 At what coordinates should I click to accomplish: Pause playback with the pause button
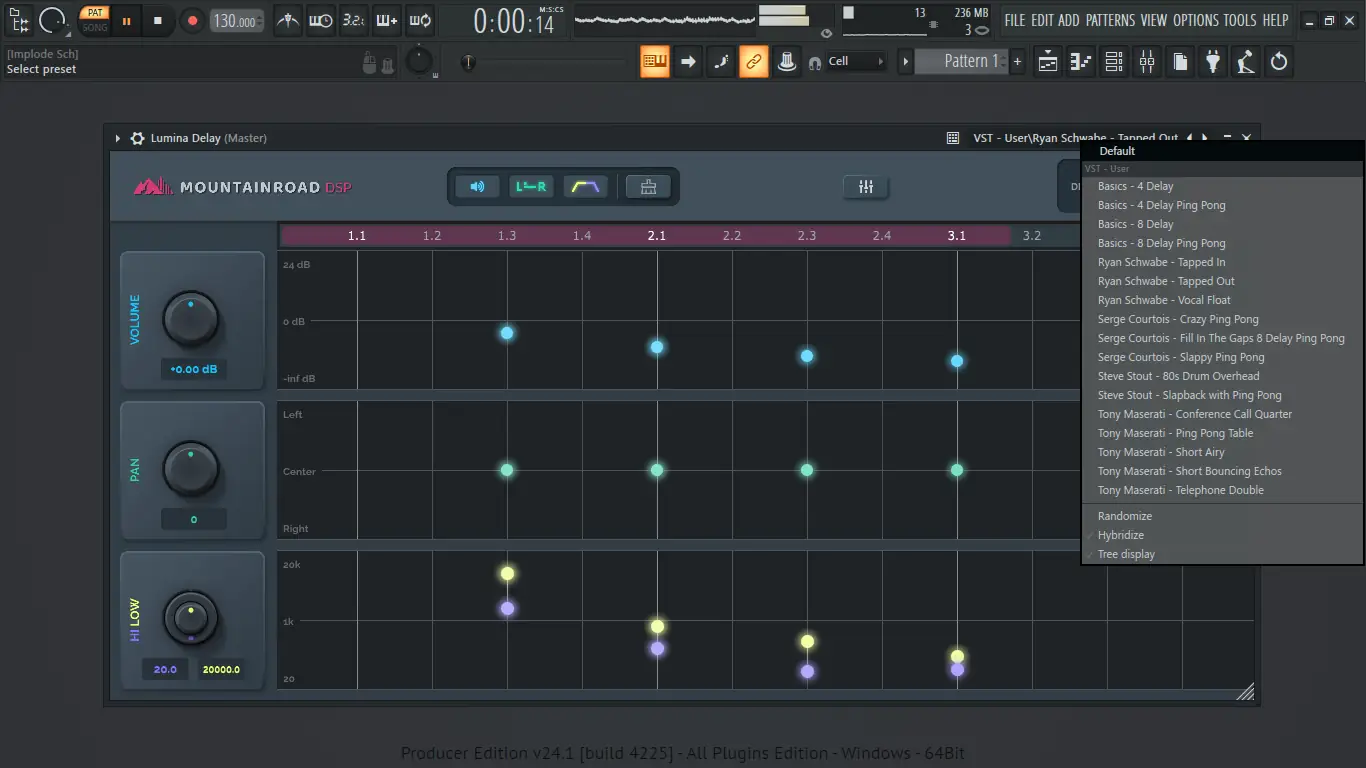126,20
